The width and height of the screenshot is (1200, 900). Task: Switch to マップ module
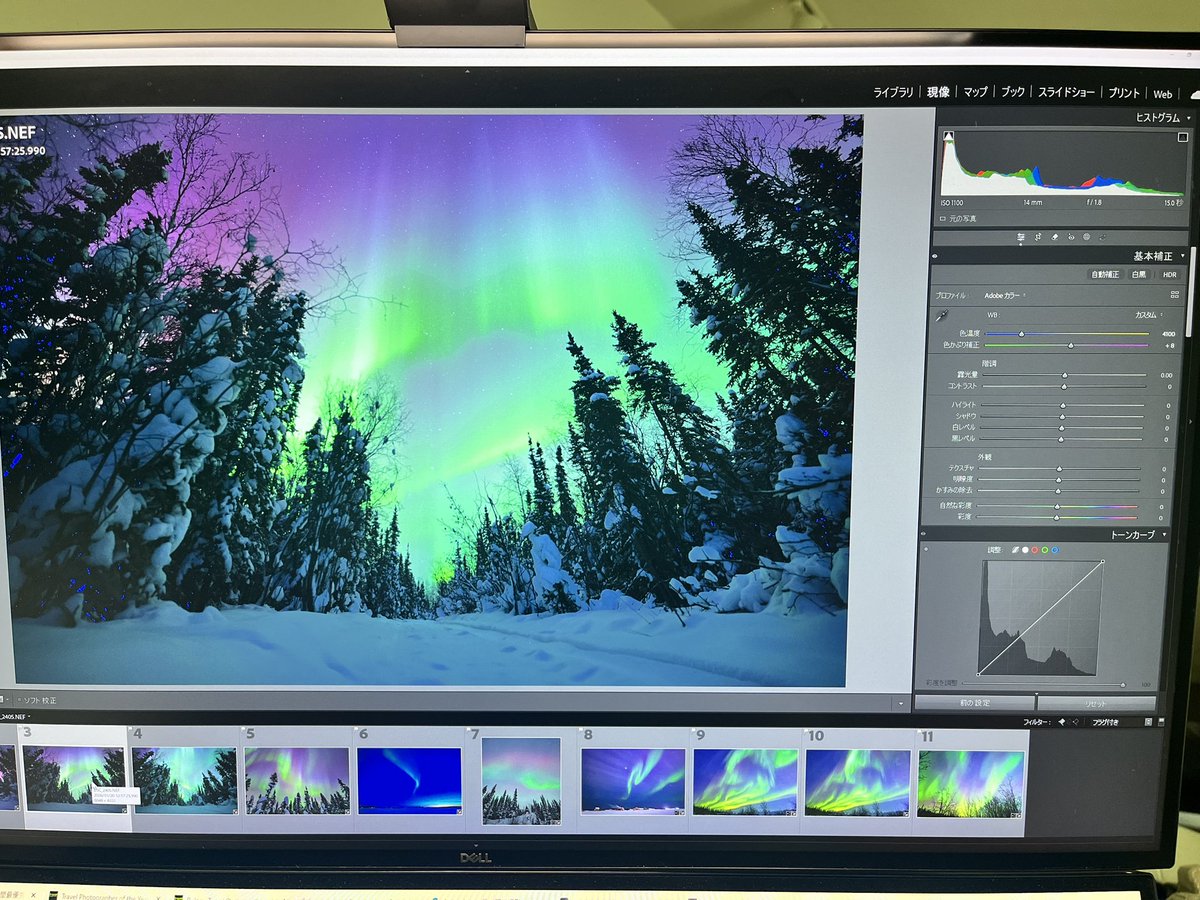(976, 92)
